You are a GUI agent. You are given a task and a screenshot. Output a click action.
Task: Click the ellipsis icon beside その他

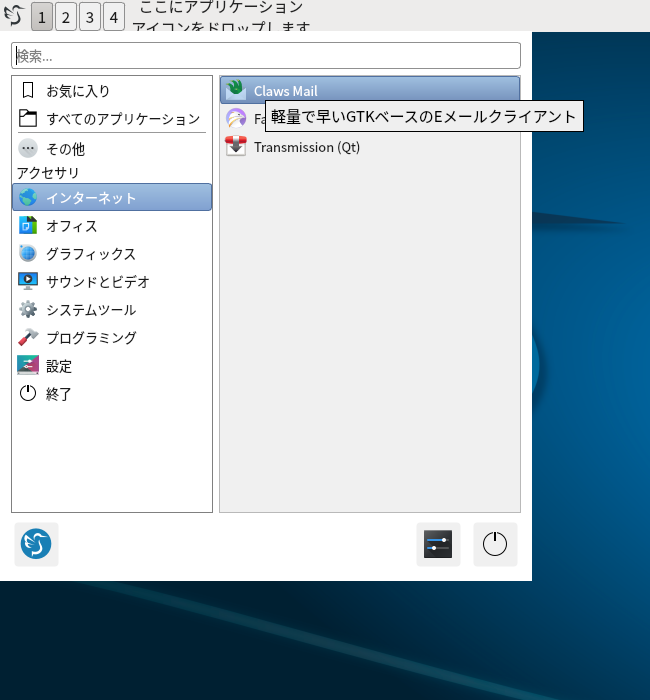[x=28, y=148]
